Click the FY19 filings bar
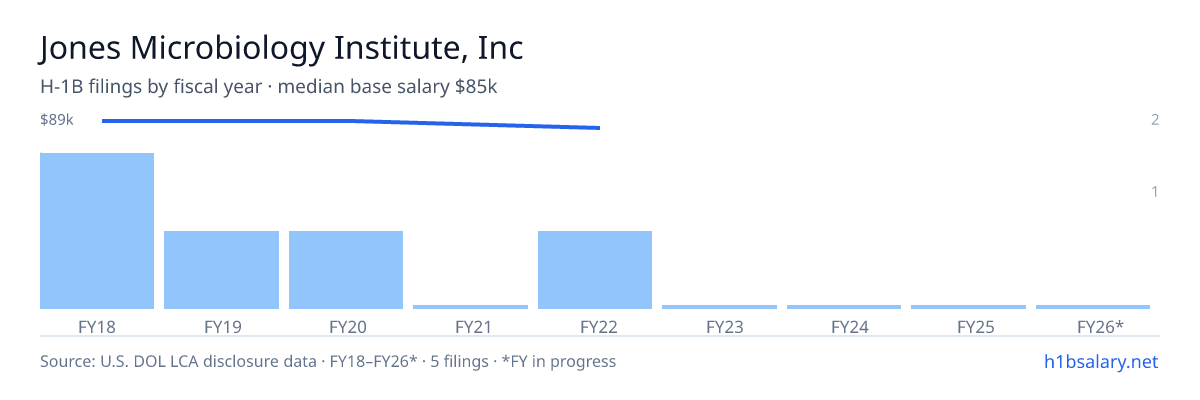This screenshot has width=1200, height=400. [221, 270]
